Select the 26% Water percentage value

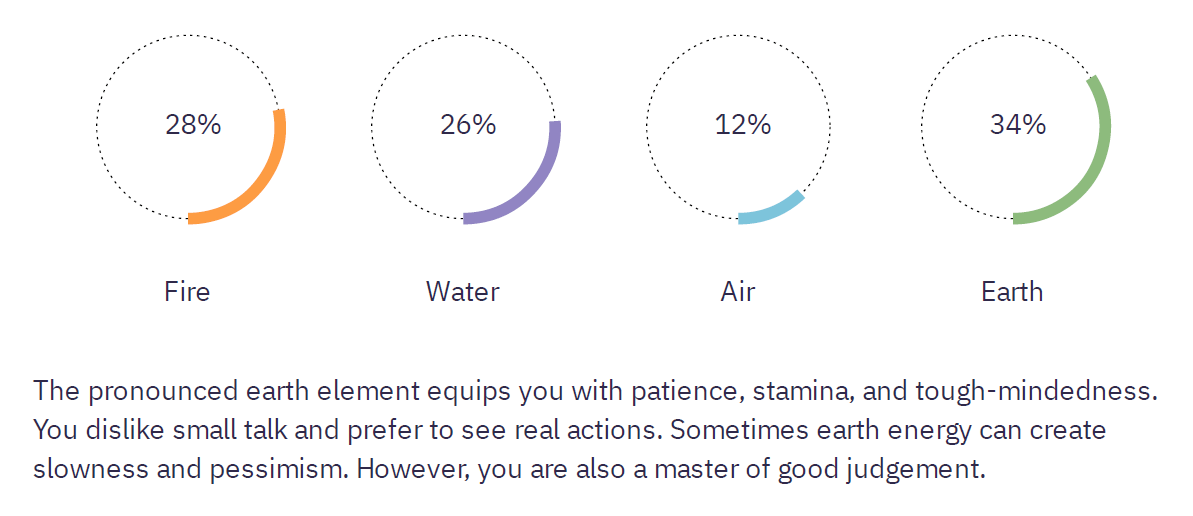coord(468,125)
